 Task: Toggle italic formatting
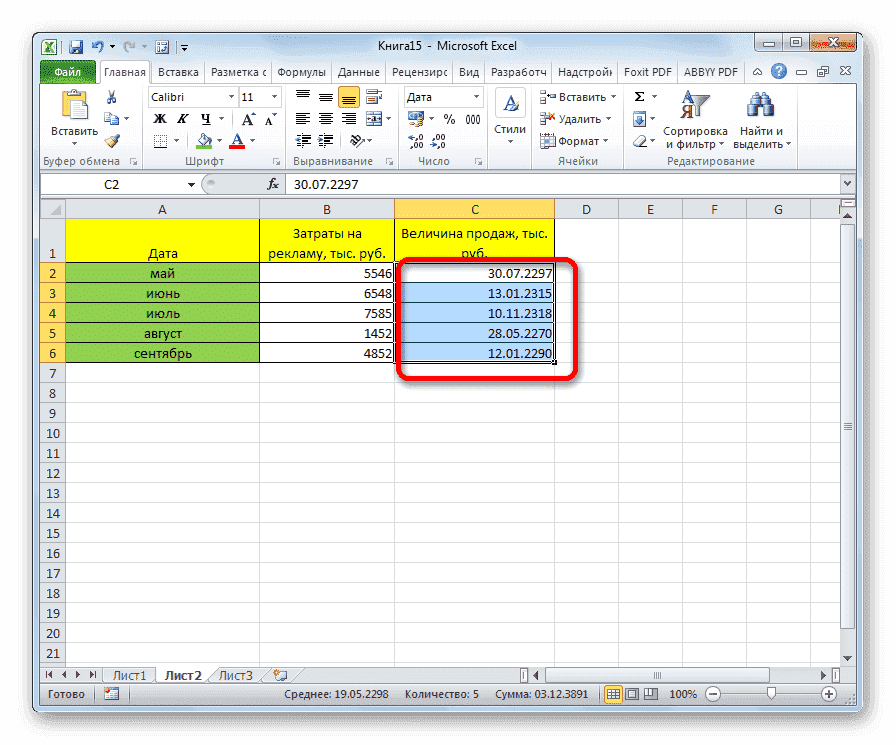(x=182, y=118)
